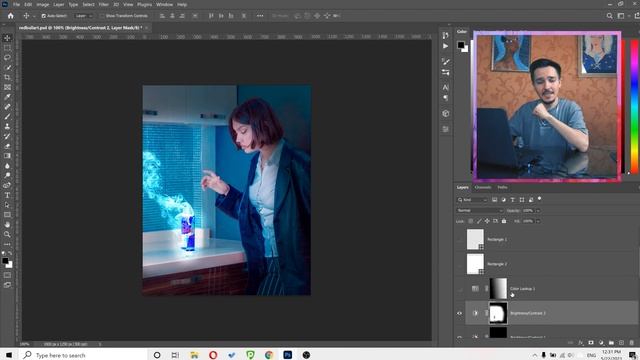Open the Kind filter dropdown
640x360 pixels.
[x=472, y=200]
